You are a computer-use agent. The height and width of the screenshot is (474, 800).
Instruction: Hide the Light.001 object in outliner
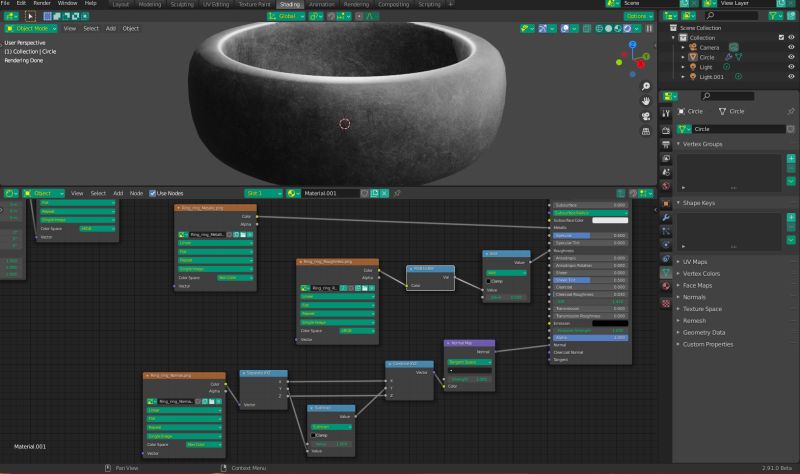point(791,77)
